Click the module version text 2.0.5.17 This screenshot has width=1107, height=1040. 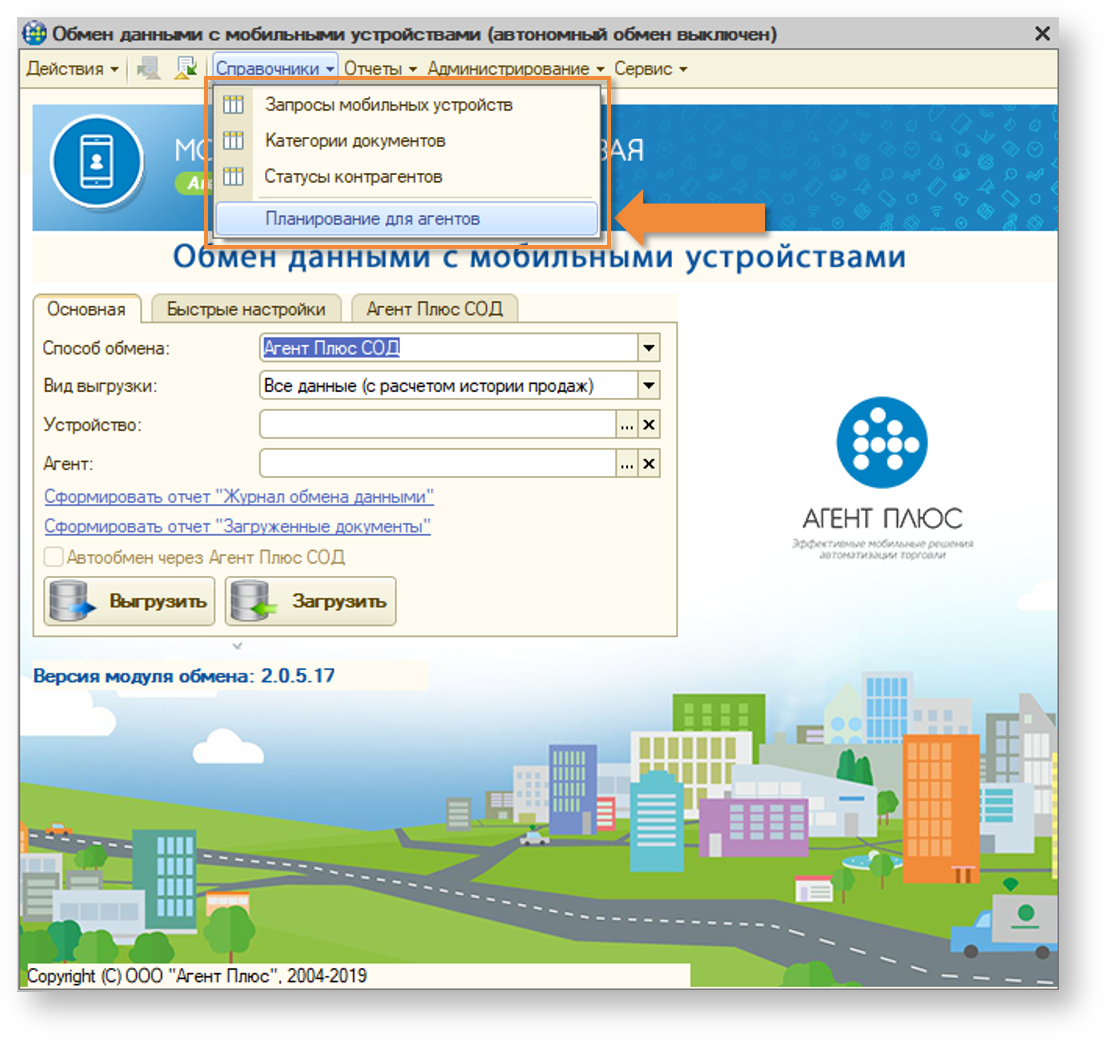[x=298, y=676]
